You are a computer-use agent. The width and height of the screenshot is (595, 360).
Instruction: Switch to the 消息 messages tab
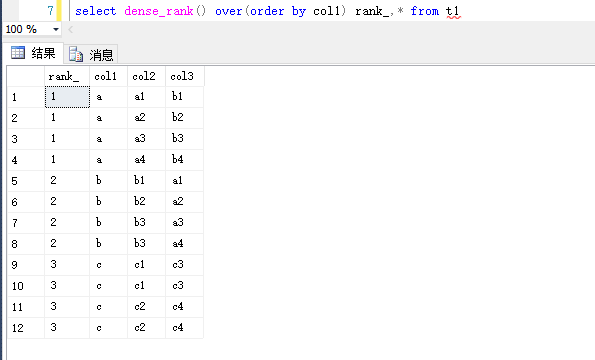click(91, 55)
